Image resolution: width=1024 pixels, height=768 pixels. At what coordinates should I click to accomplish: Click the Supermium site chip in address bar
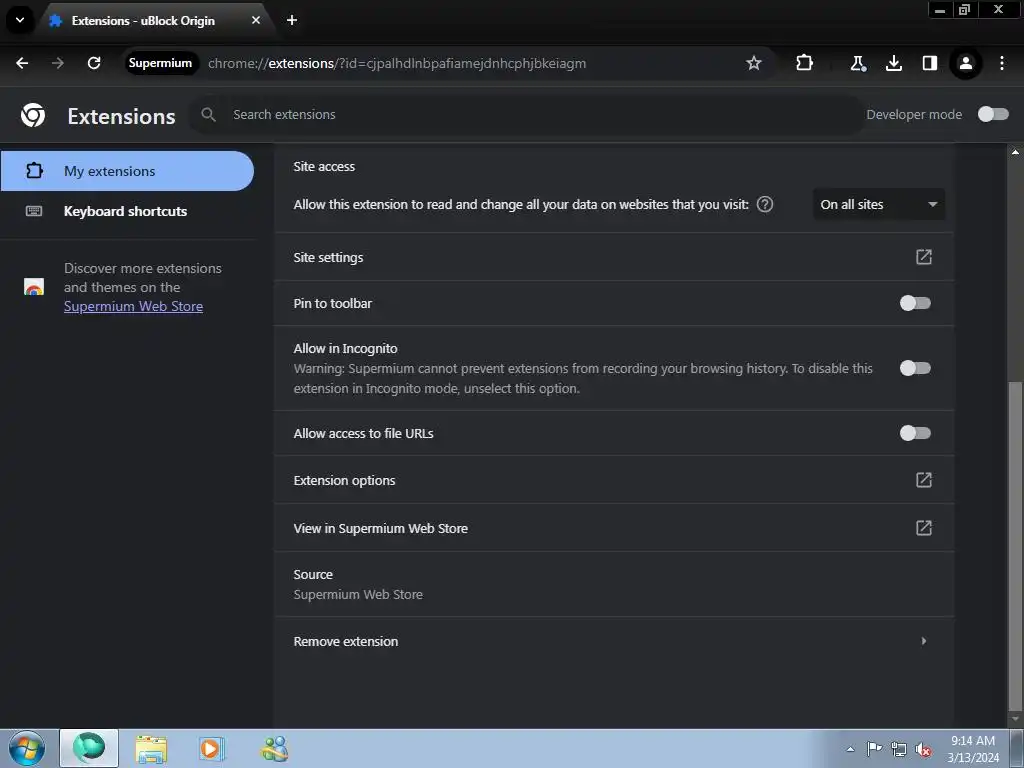click(x=161, y=63)
